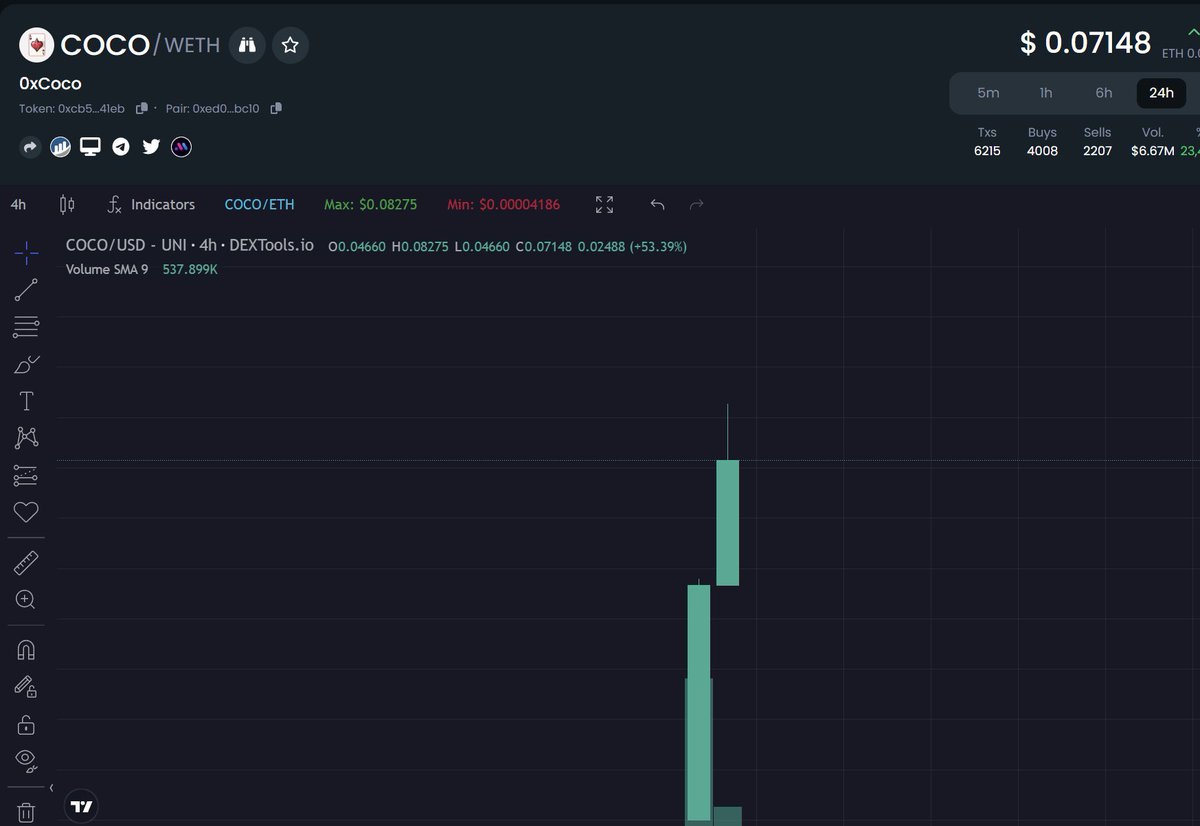1200x826 pixels.
Task: Activate the zoom-in magnifier tool
Action: [26, 600]
